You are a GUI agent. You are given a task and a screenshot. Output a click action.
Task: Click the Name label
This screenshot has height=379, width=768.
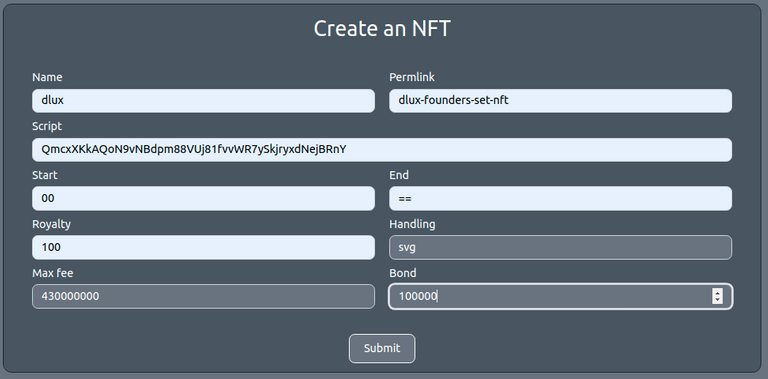(x=47, y=77)
